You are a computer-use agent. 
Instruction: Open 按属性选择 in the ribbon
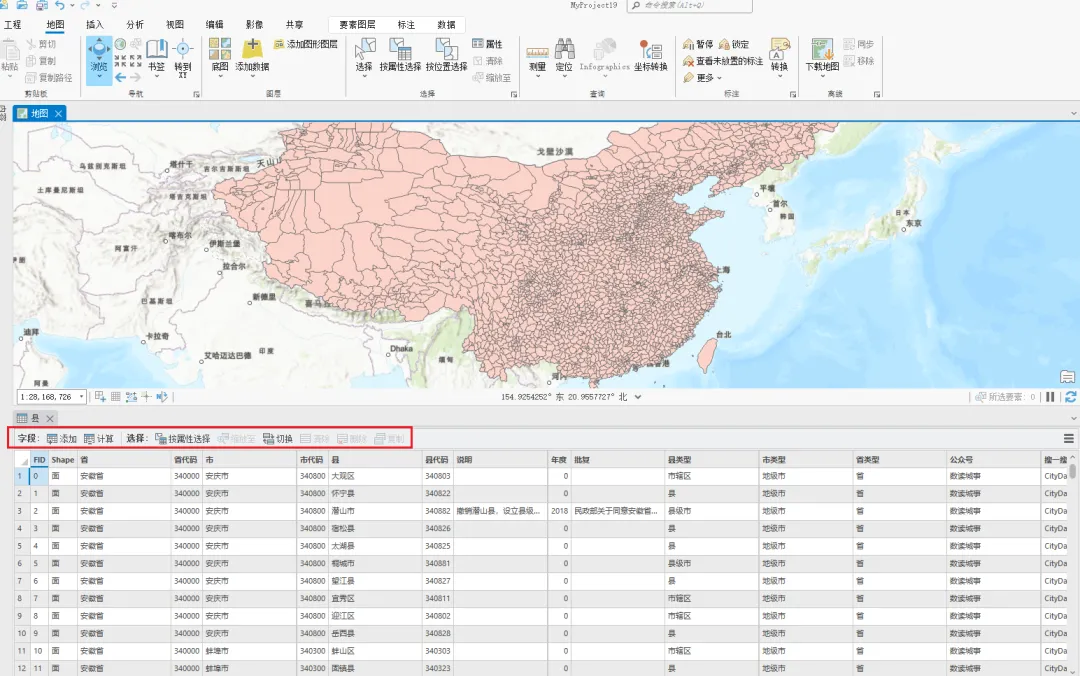400,55
